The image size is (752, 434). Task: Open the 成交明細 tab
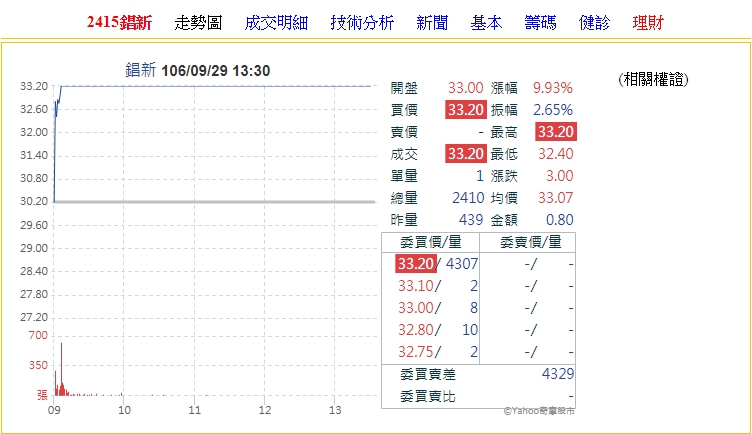276,23
